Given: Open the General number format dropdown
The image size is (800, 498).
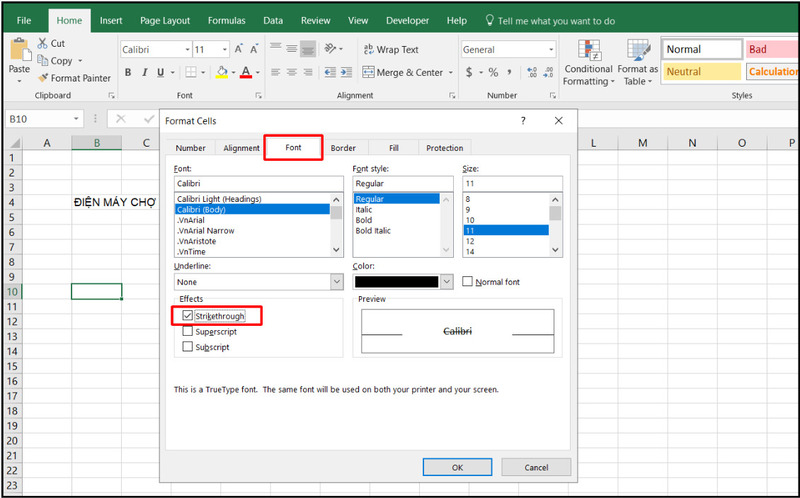Looking at the screenshot, I should (551, 49).
